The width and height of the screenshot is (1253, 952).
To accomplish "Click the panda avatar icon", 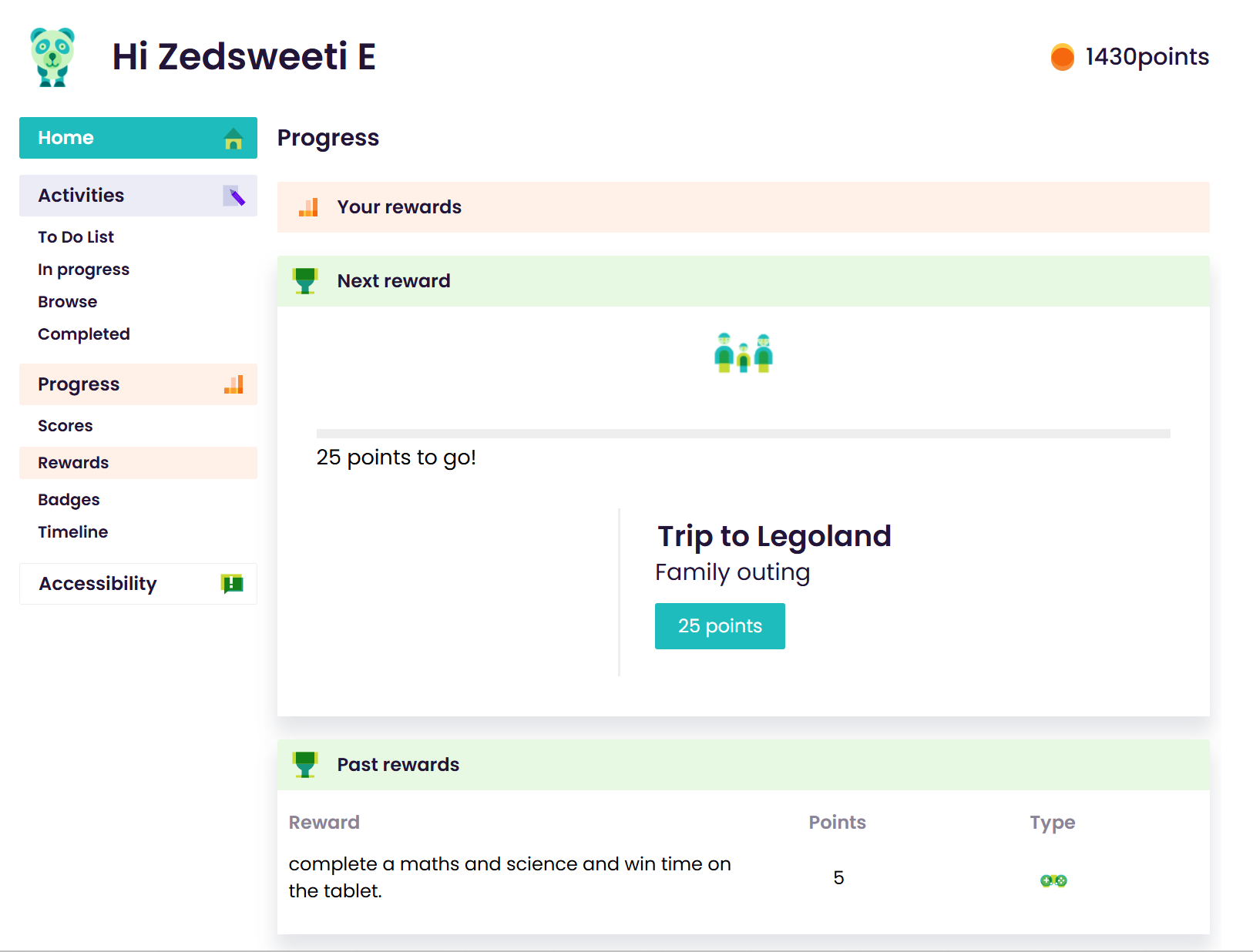I will tap(52, 57).
